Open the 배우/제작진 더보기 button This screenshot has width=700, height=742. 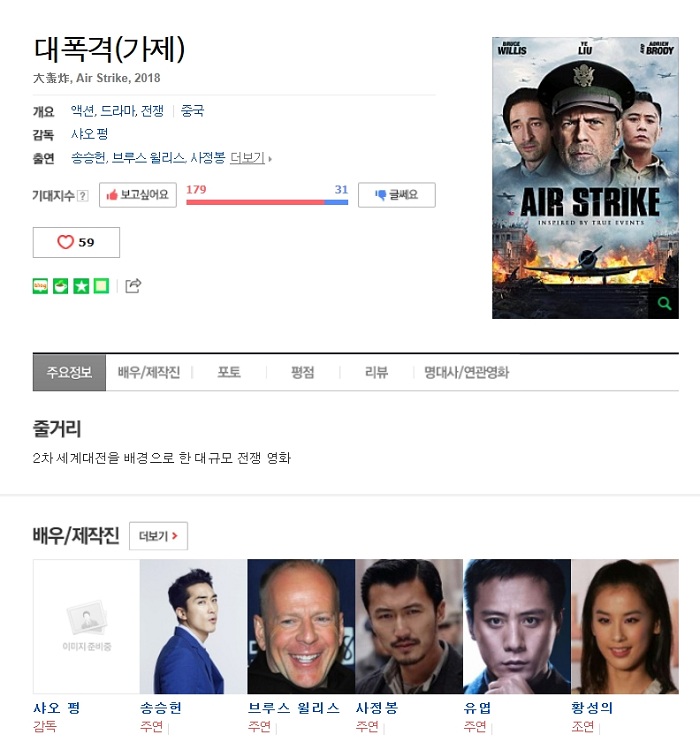point(159,536)
